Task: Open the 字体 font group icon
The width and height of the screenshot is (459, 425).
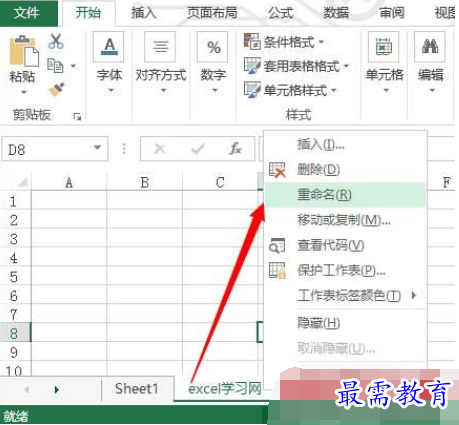Action: point(109,47)
